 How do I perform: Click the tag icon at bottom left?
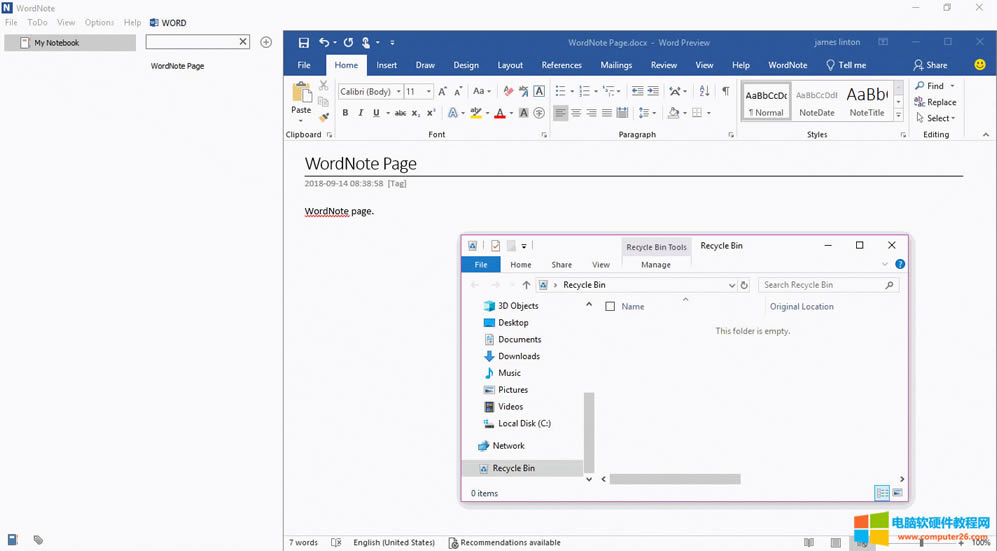(38, 540)
